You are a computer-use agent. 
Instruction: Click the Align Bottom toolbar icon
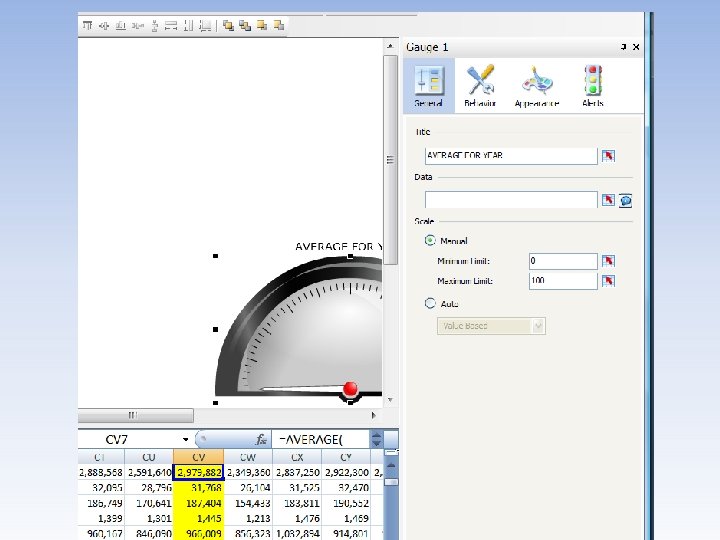pyautogui.click(x=121, y=26)
